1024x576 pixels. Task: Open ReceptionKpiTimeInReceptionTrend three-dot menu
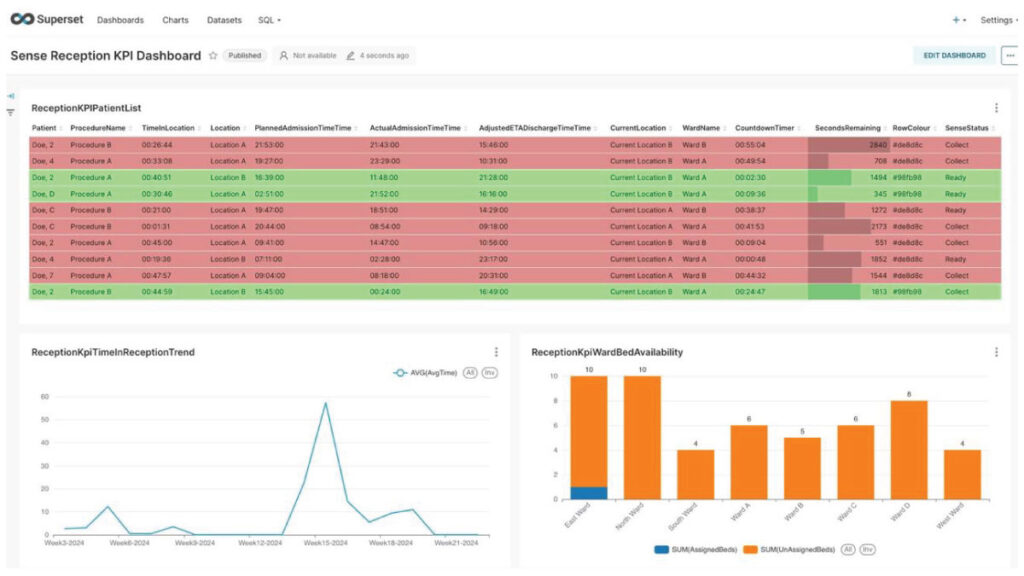[495, 352]
